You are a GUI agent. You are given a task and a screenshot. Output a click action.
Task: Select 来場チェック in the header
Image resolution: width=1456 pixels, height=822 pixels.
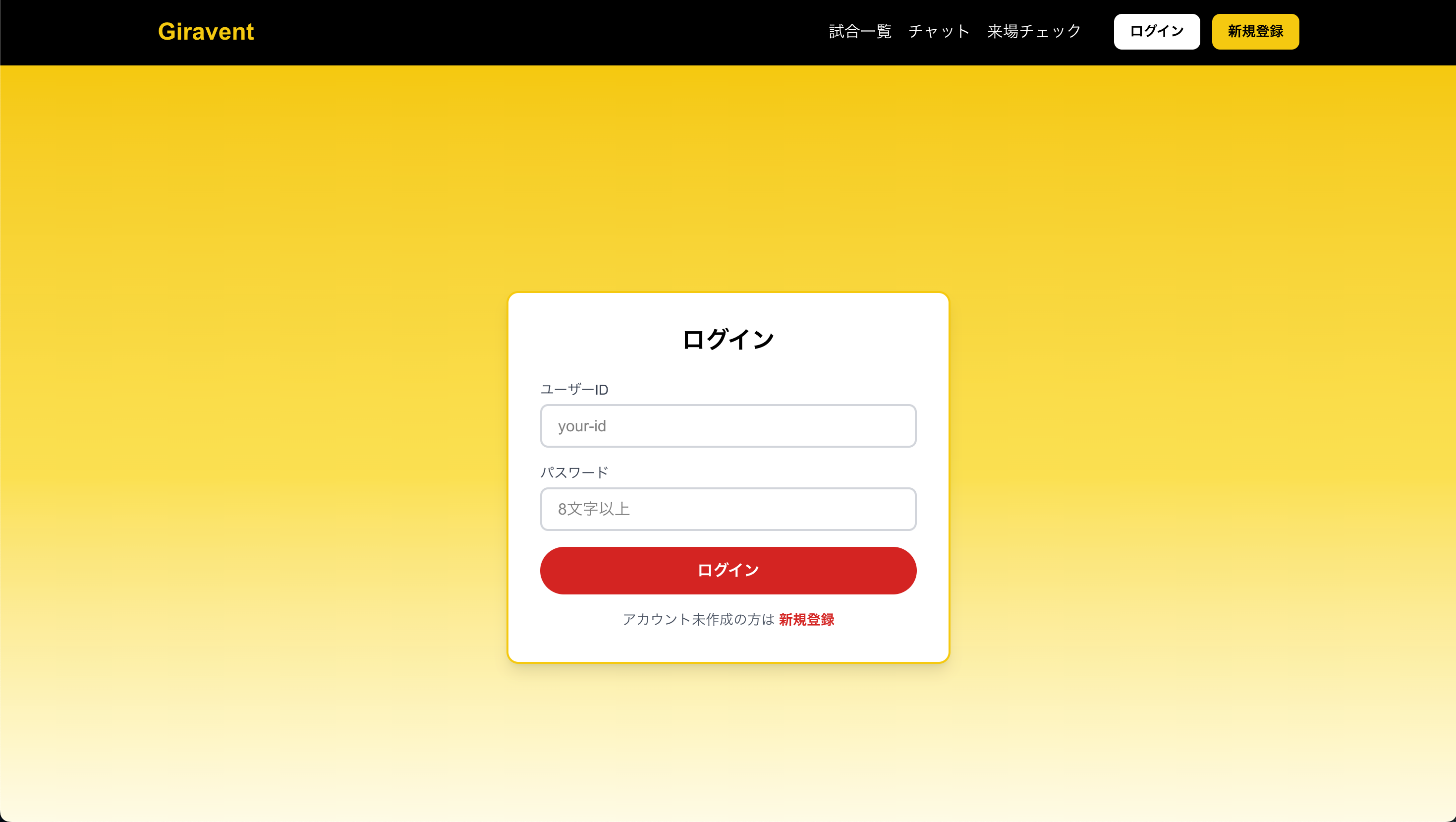pos(1034,32)
